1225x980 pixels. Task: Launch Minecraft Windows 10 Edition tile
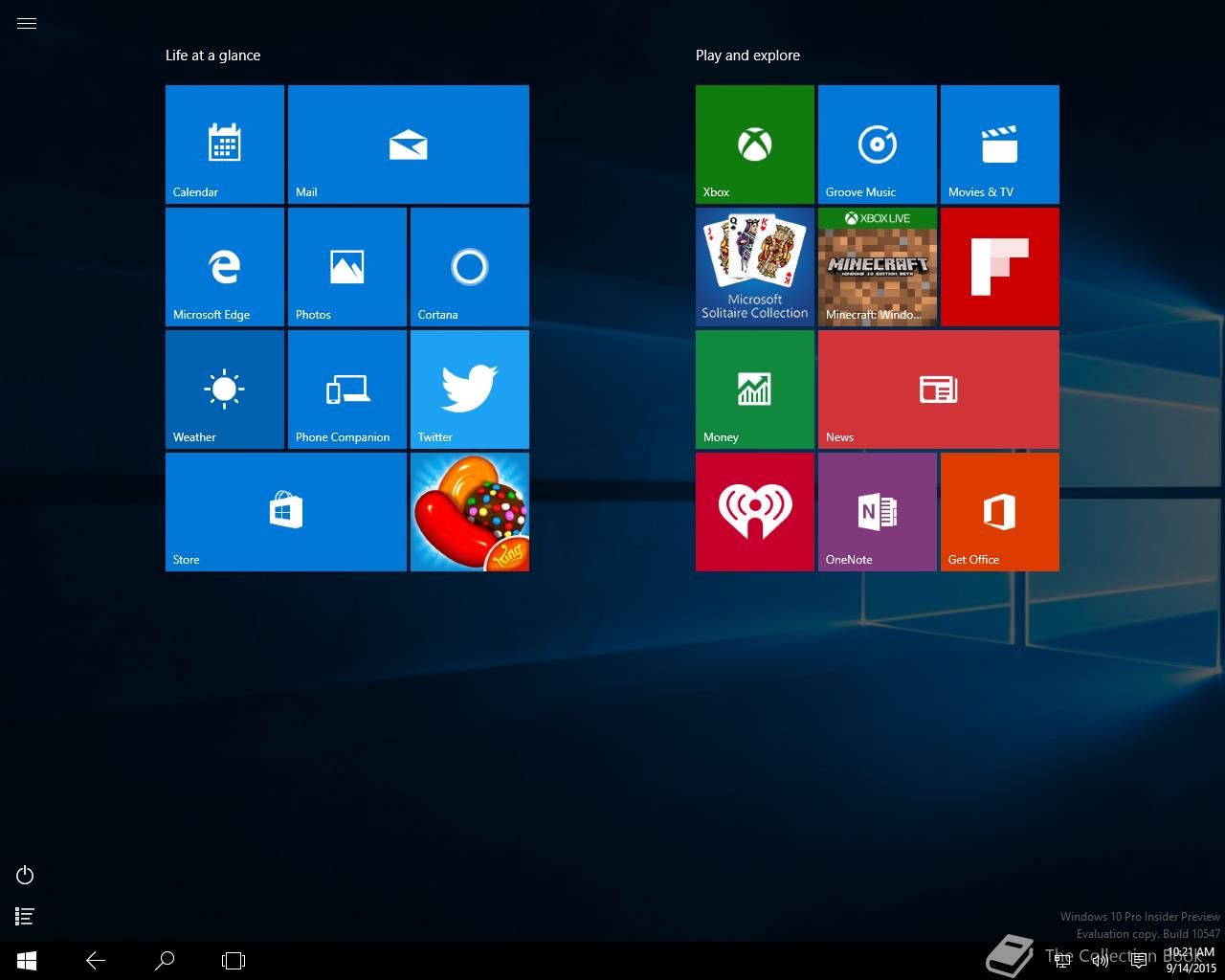[x=878, y=267]
